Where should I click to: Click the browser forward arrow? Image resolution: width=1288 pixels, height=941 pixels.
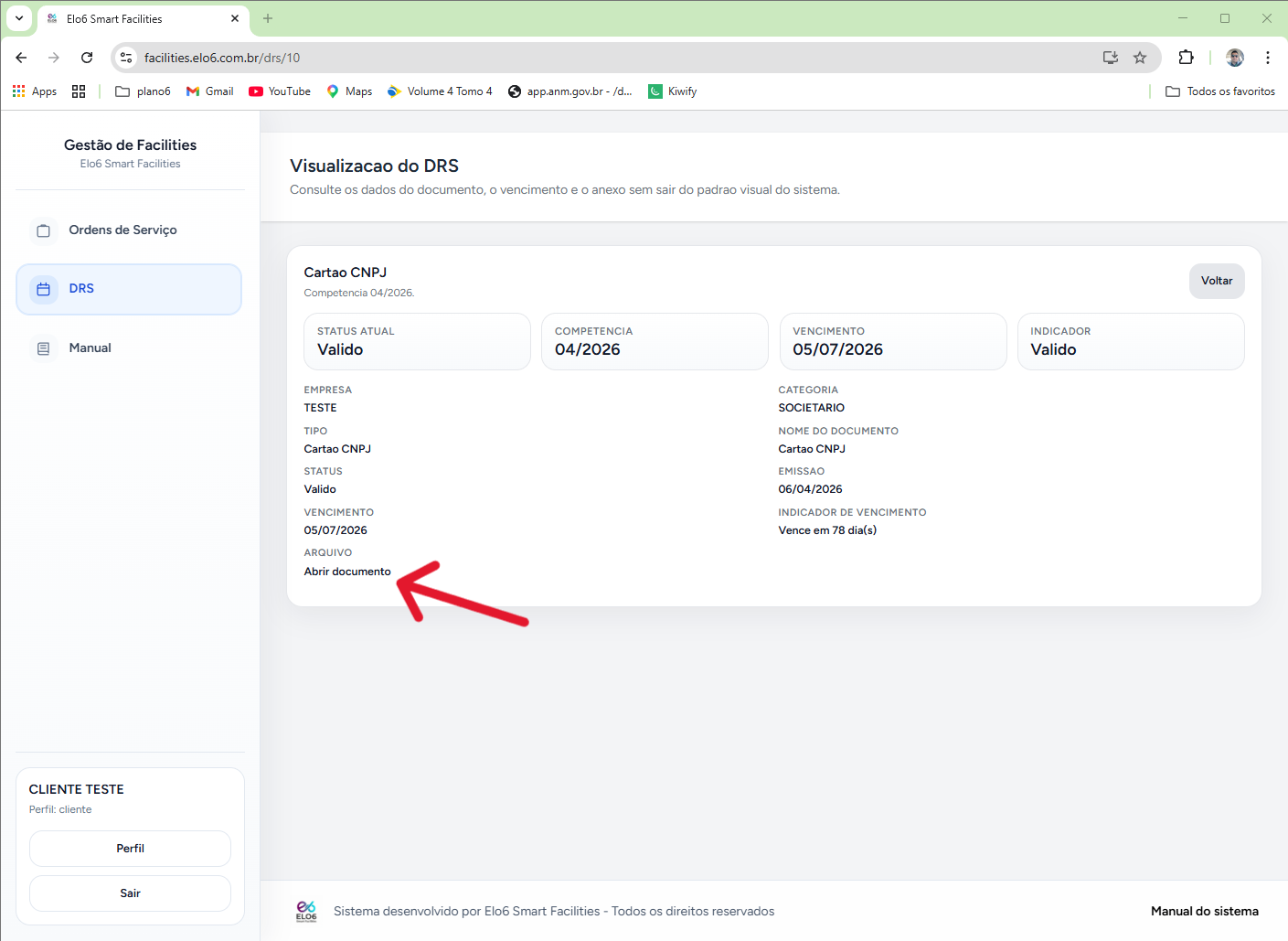tap(54, 58)
